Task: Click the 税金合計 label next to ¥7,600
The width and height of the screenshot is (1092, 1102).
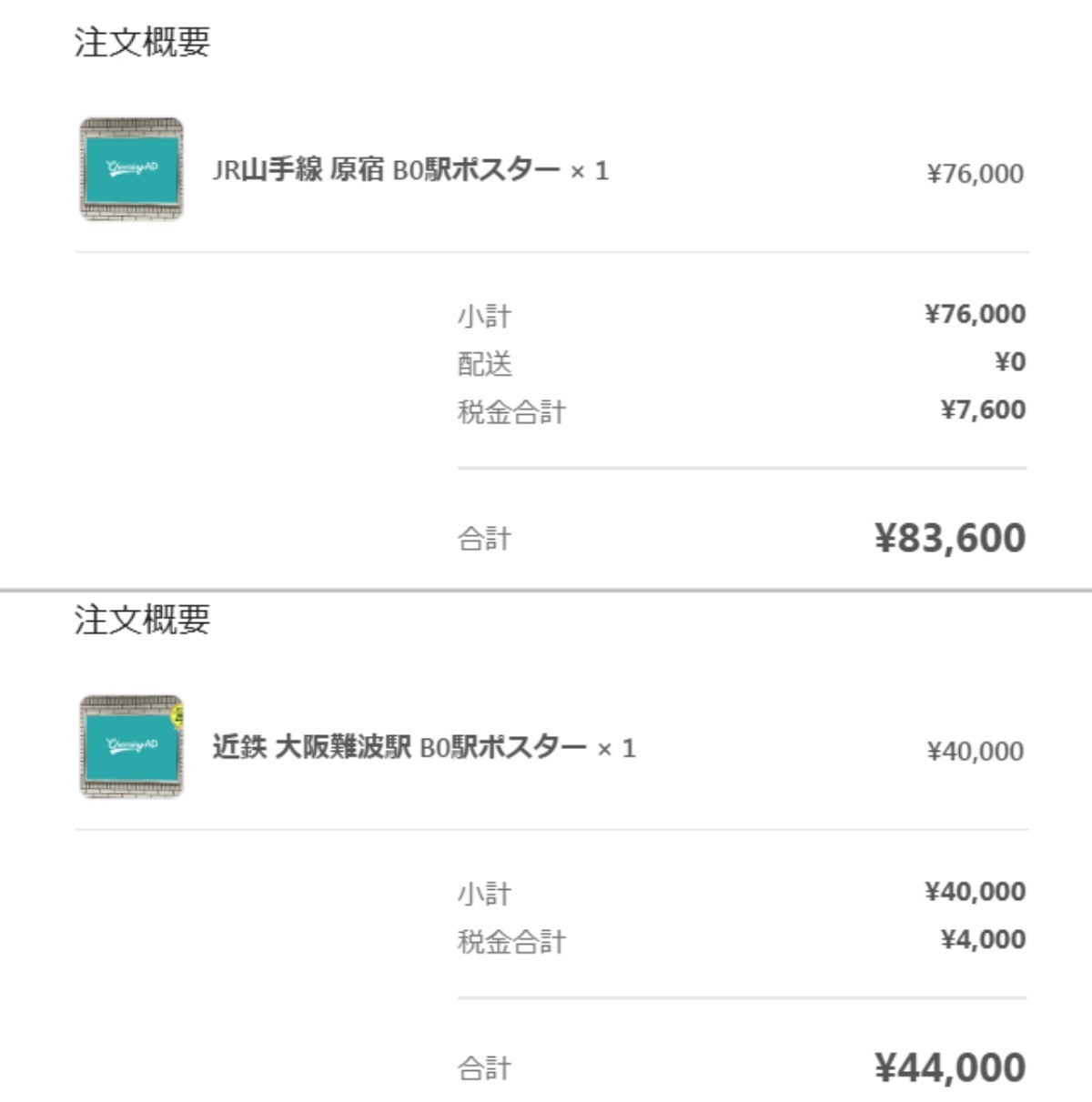Action: (511, 412)
